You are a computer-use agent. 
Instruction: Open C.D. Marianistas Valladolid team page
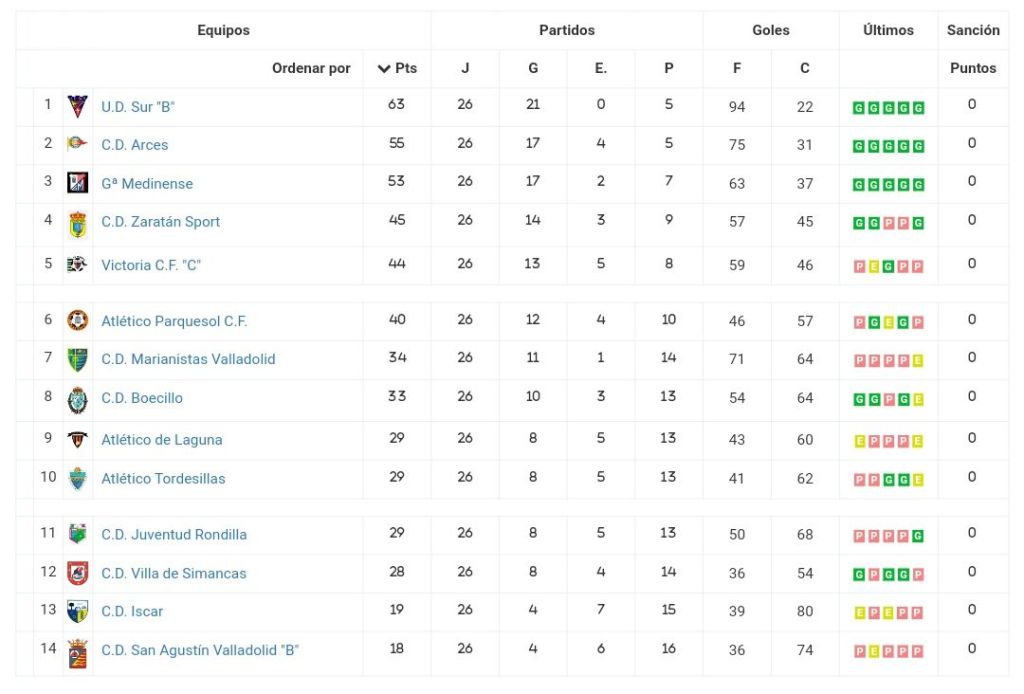188,359
